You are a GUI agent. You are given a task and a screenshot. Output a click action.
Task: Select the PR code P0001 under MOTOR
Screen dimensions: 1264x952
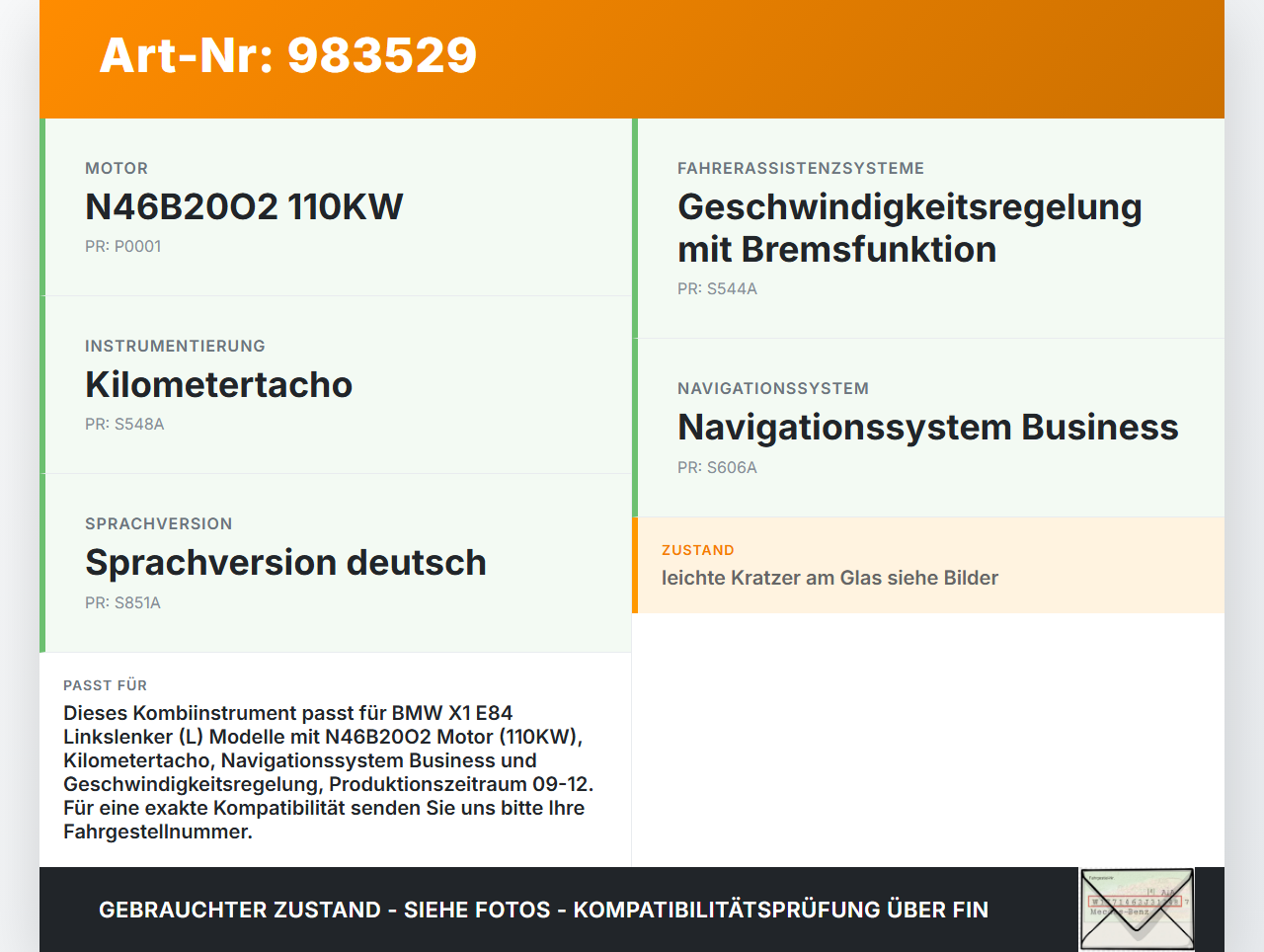click(x=122, y=246)
